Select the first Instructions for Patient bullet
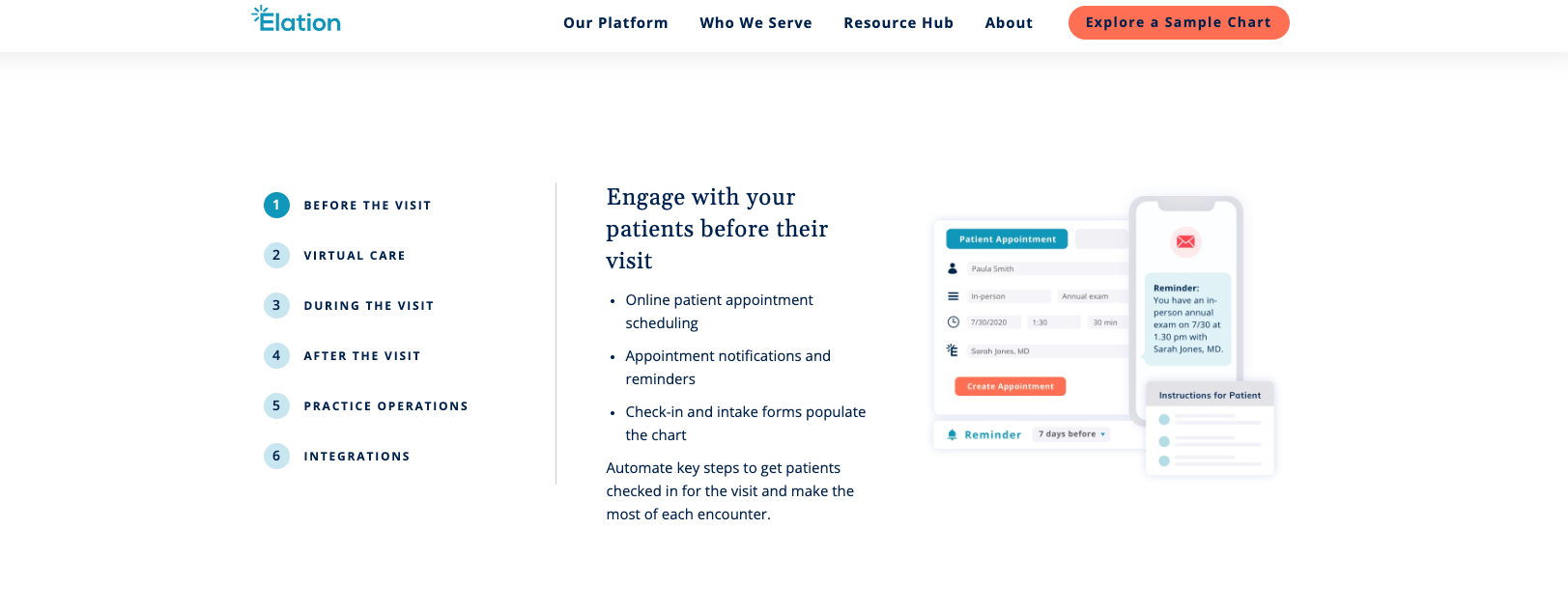1568x613 pixels. pos(1164,420)
